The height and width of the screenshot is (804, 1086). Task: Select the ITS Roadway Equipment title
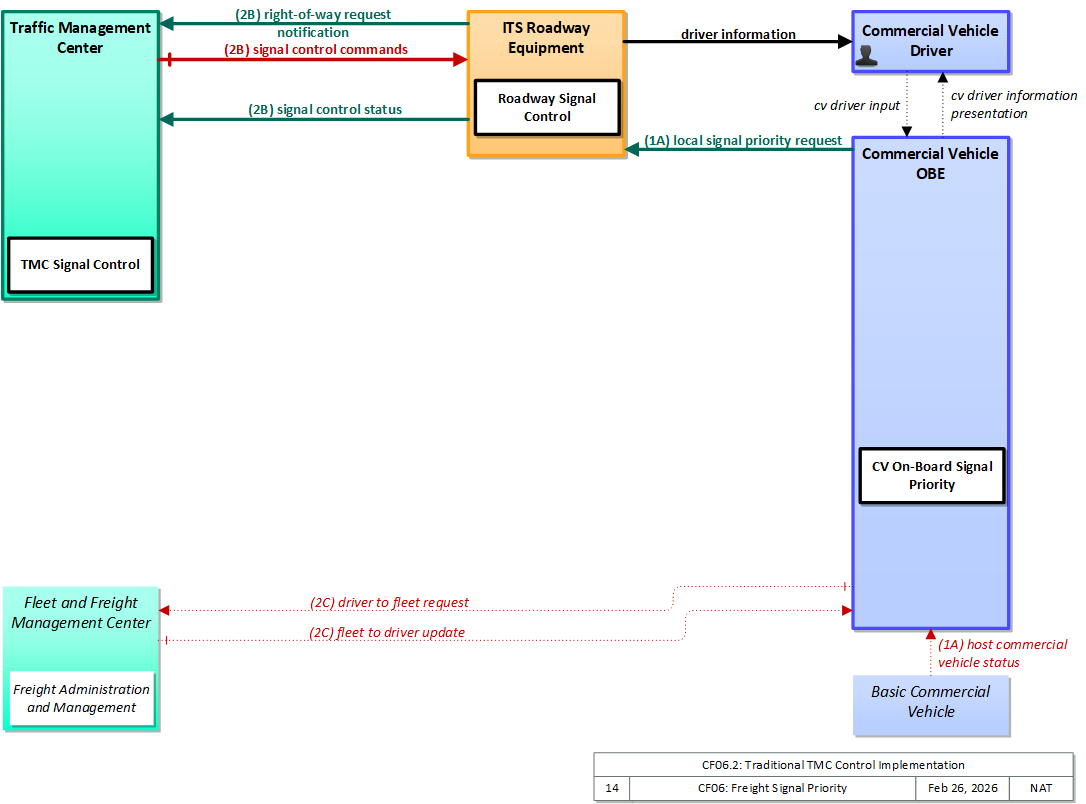pos(546,38)
